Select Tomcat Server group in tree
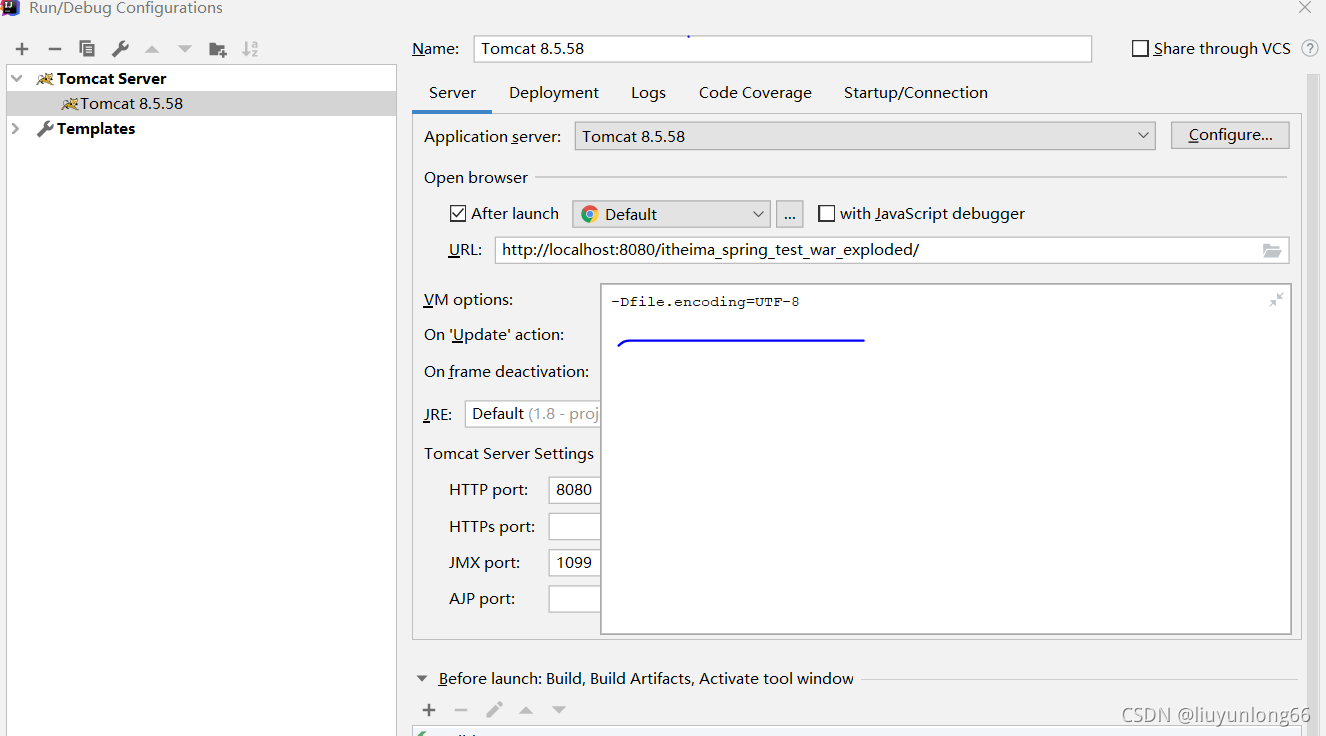1326x736 pixels. [112, 78]
